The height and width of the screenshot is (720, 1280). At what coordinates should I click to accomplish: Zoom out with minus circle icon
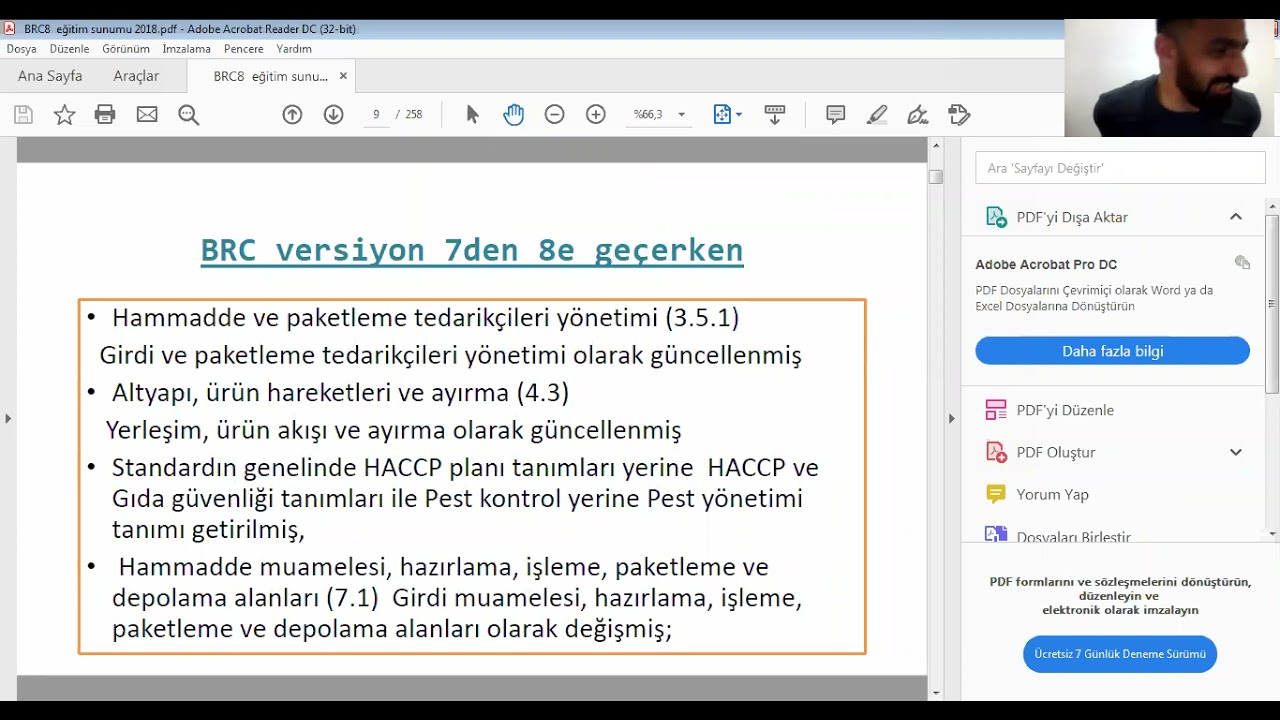554,115
